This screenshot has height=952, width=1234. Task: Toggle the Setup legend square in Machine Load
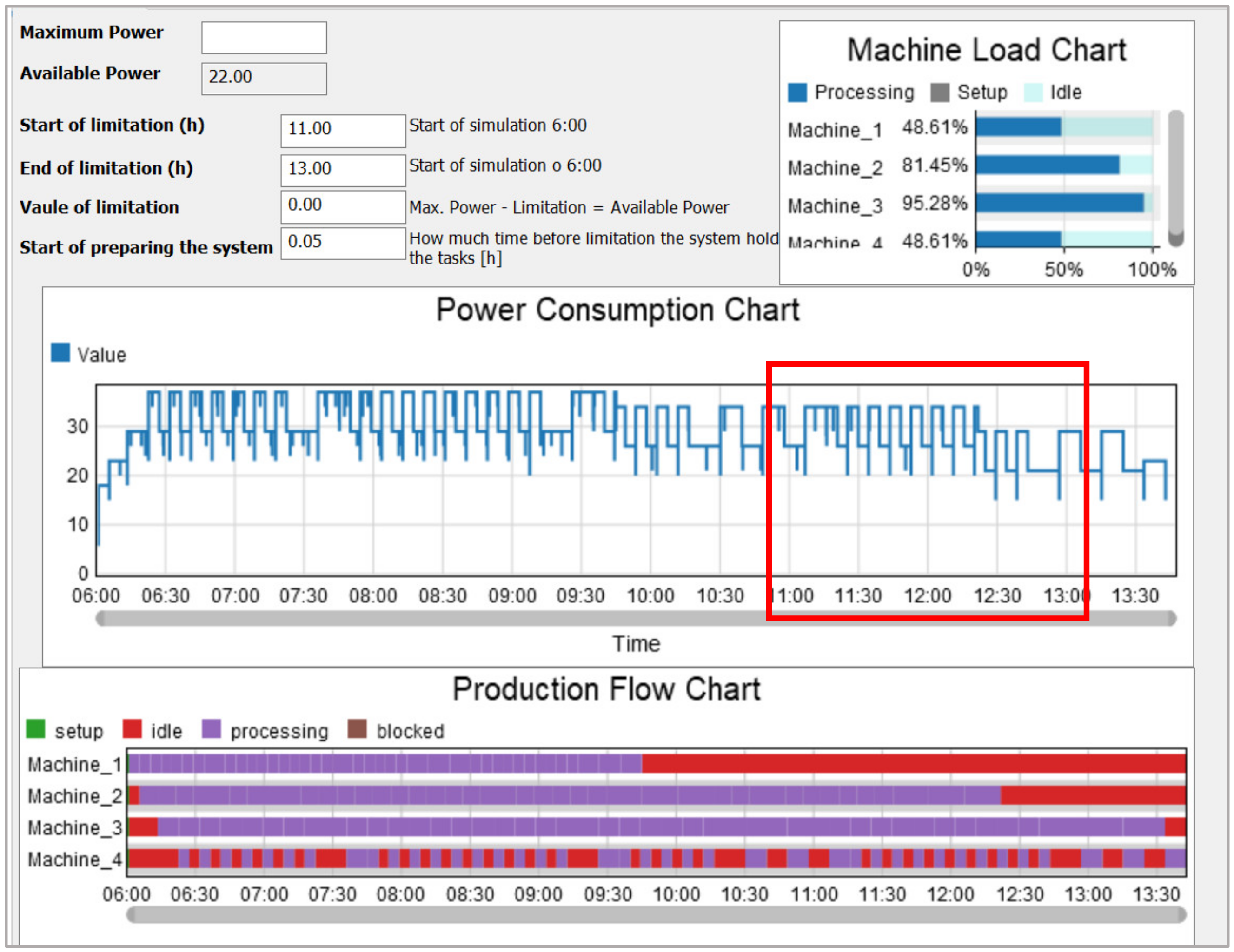pos(940,93)
